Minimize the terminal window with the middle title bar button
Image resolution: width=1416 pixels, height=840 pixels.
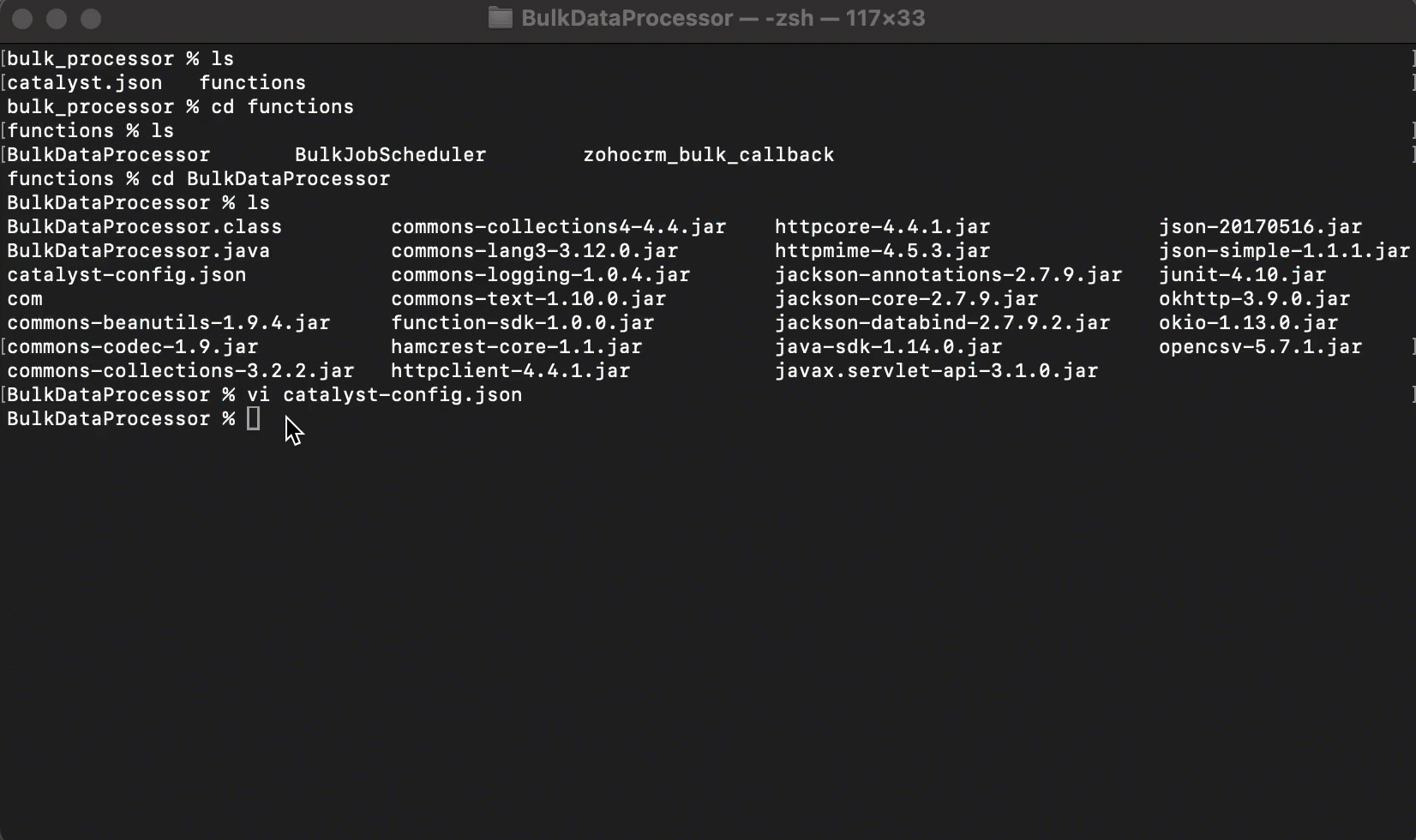click(x=57, y=19)
